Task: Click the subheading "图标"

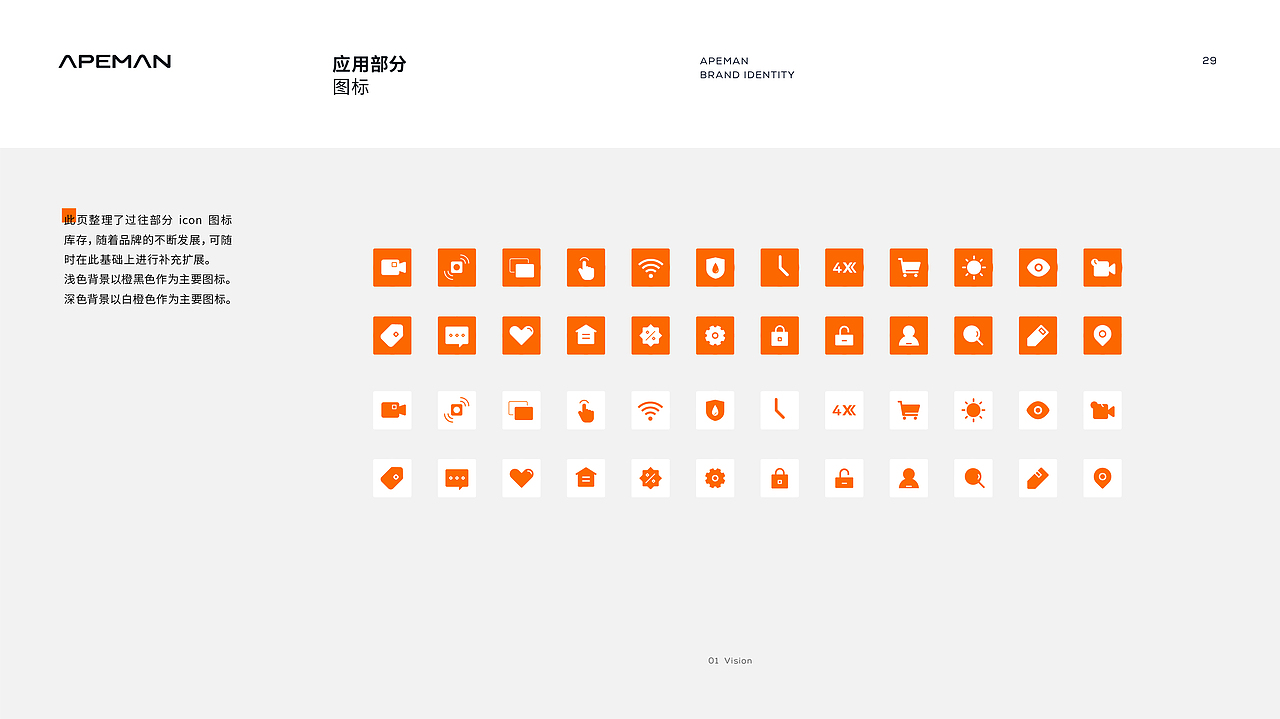Action: coord(351,87)
